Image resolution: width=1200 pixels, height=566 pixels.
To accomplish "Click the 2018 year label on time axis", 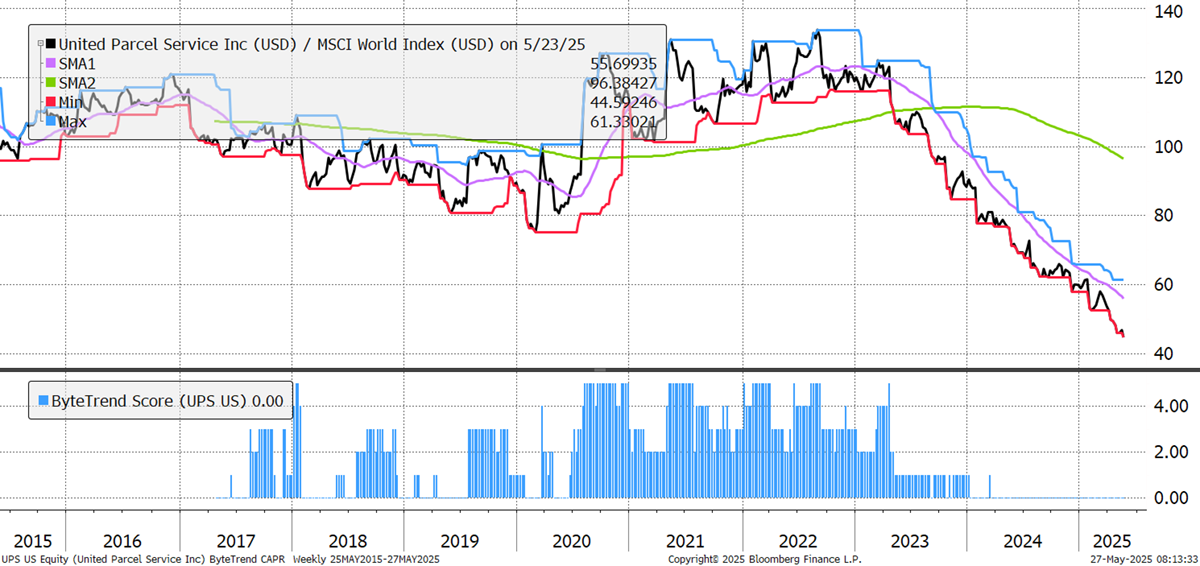I will click(x=348, y=541).
